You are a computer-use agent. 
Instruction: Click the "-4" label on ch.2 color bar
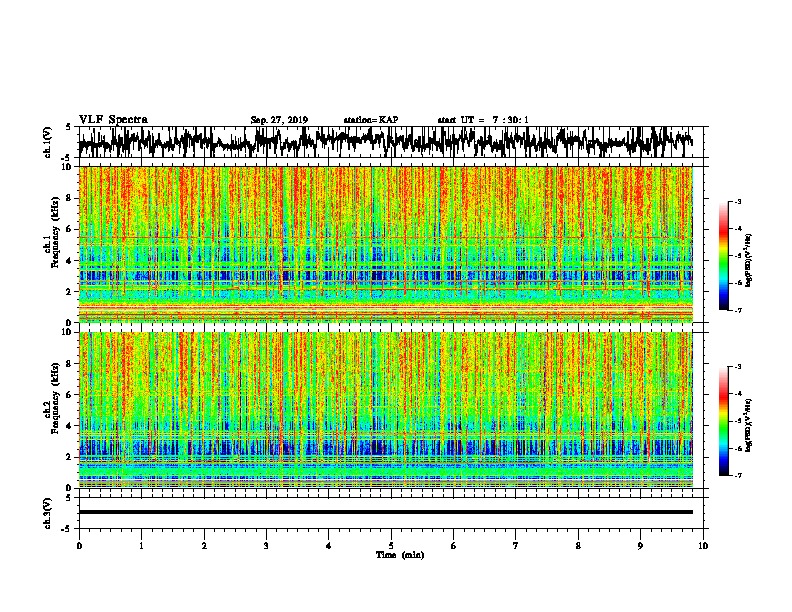click(x=737, y=394)
